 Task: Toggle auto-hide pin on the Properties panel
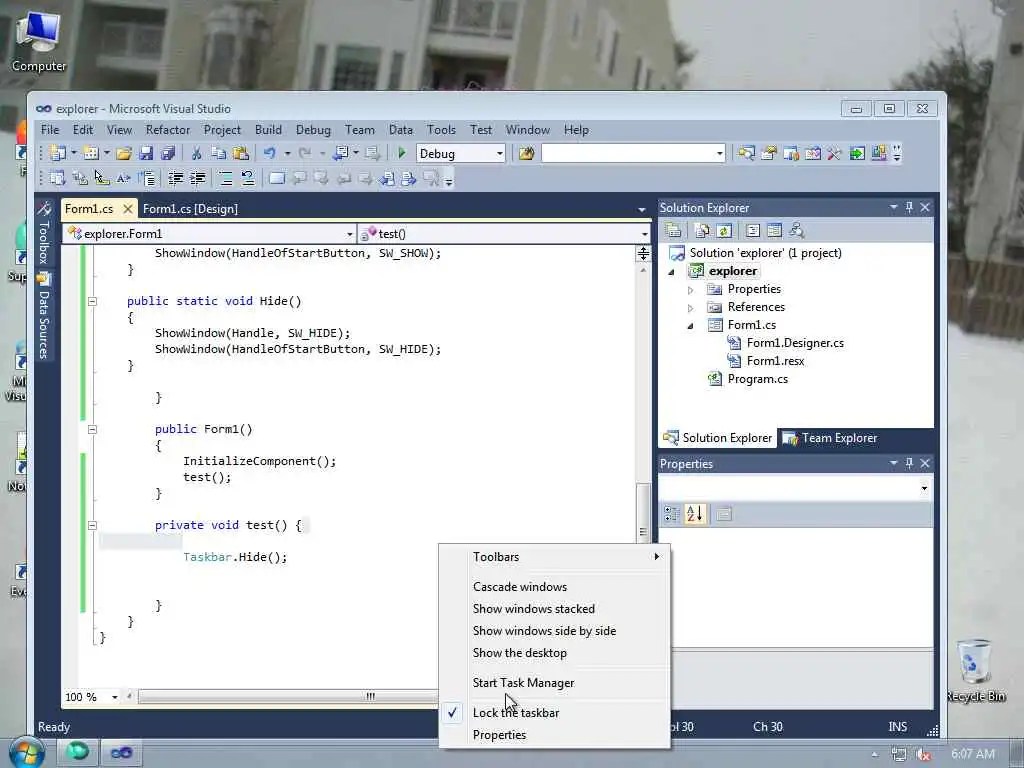pyautogui.click(x=909, y=463)
